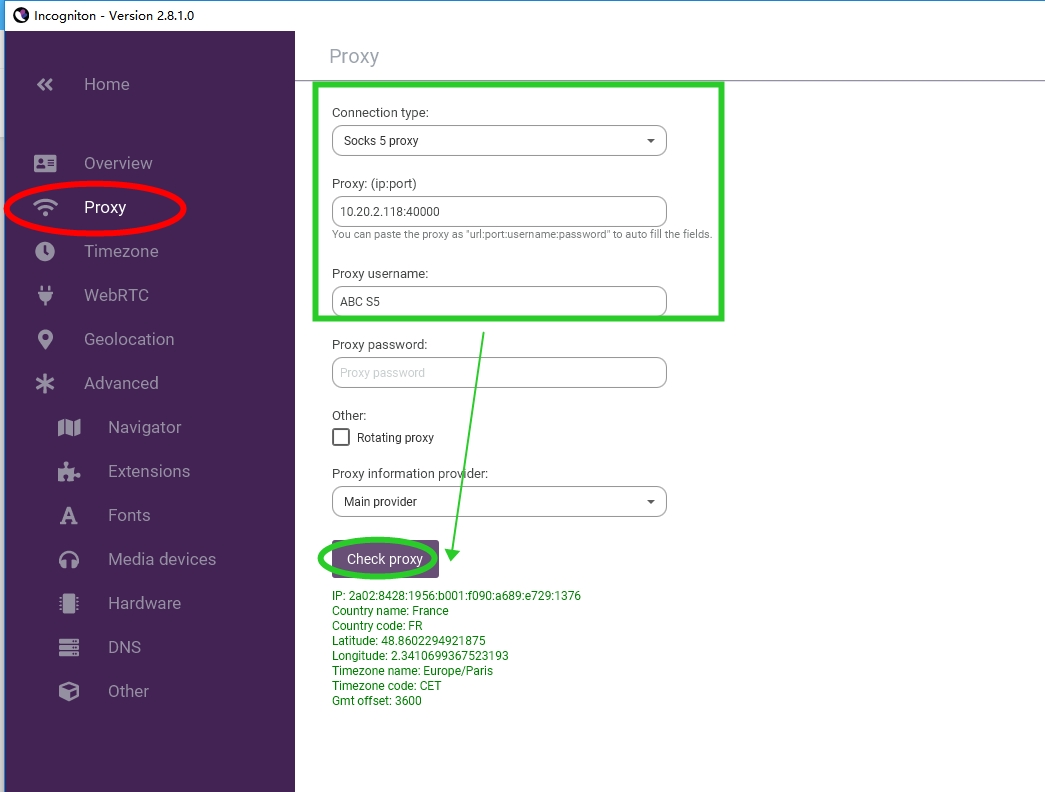This screenshot has height=792, width=1045.
Task: Click the double chevron collapse icon beside Home
Action: (x=45, y=85)
